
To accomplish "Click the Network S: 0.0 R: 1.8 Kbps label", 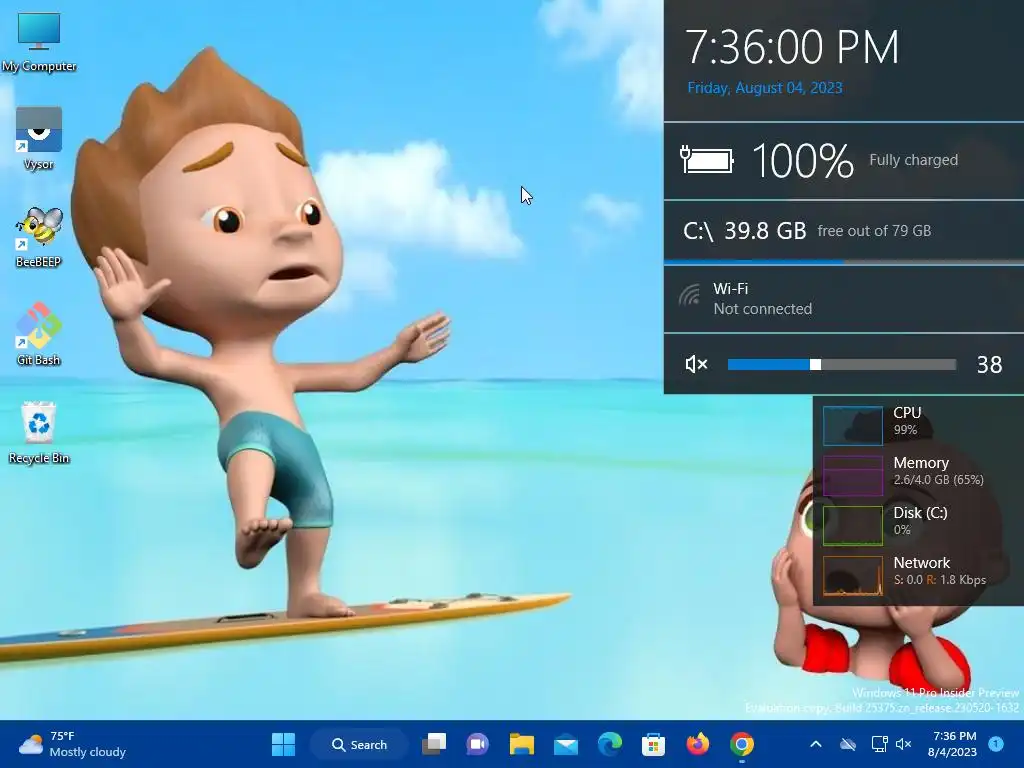I will (940, 571).
